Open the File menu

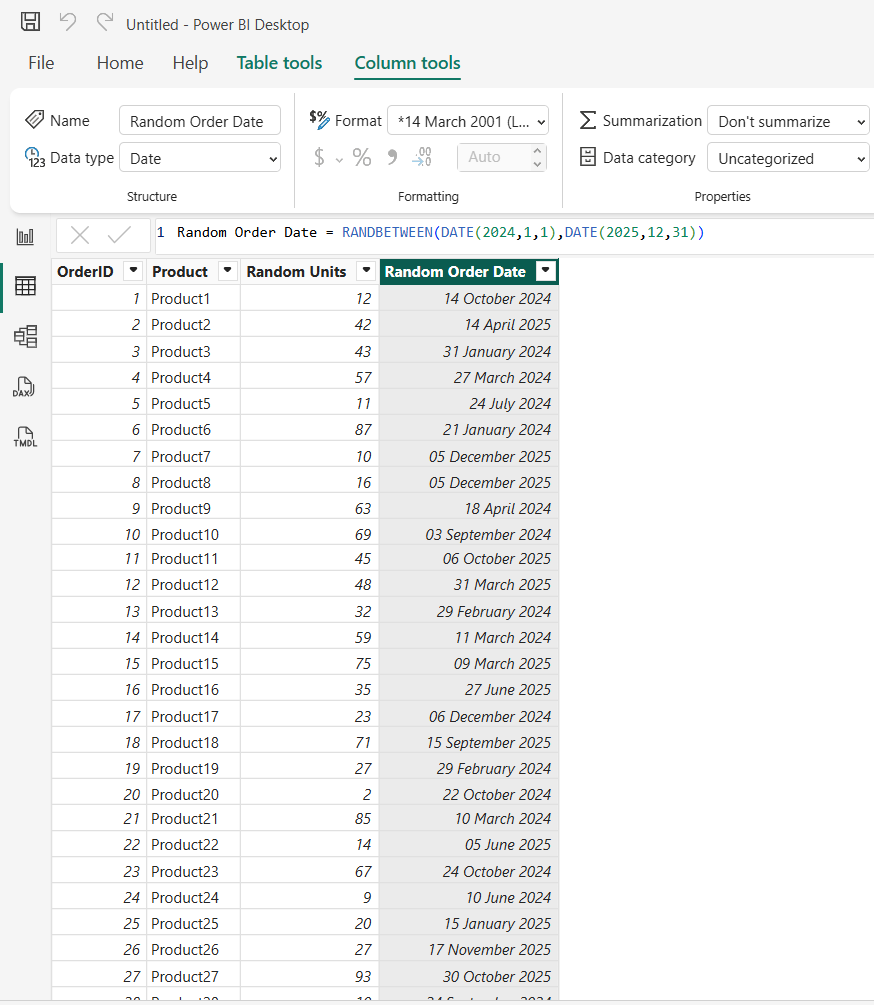[41, 63]
